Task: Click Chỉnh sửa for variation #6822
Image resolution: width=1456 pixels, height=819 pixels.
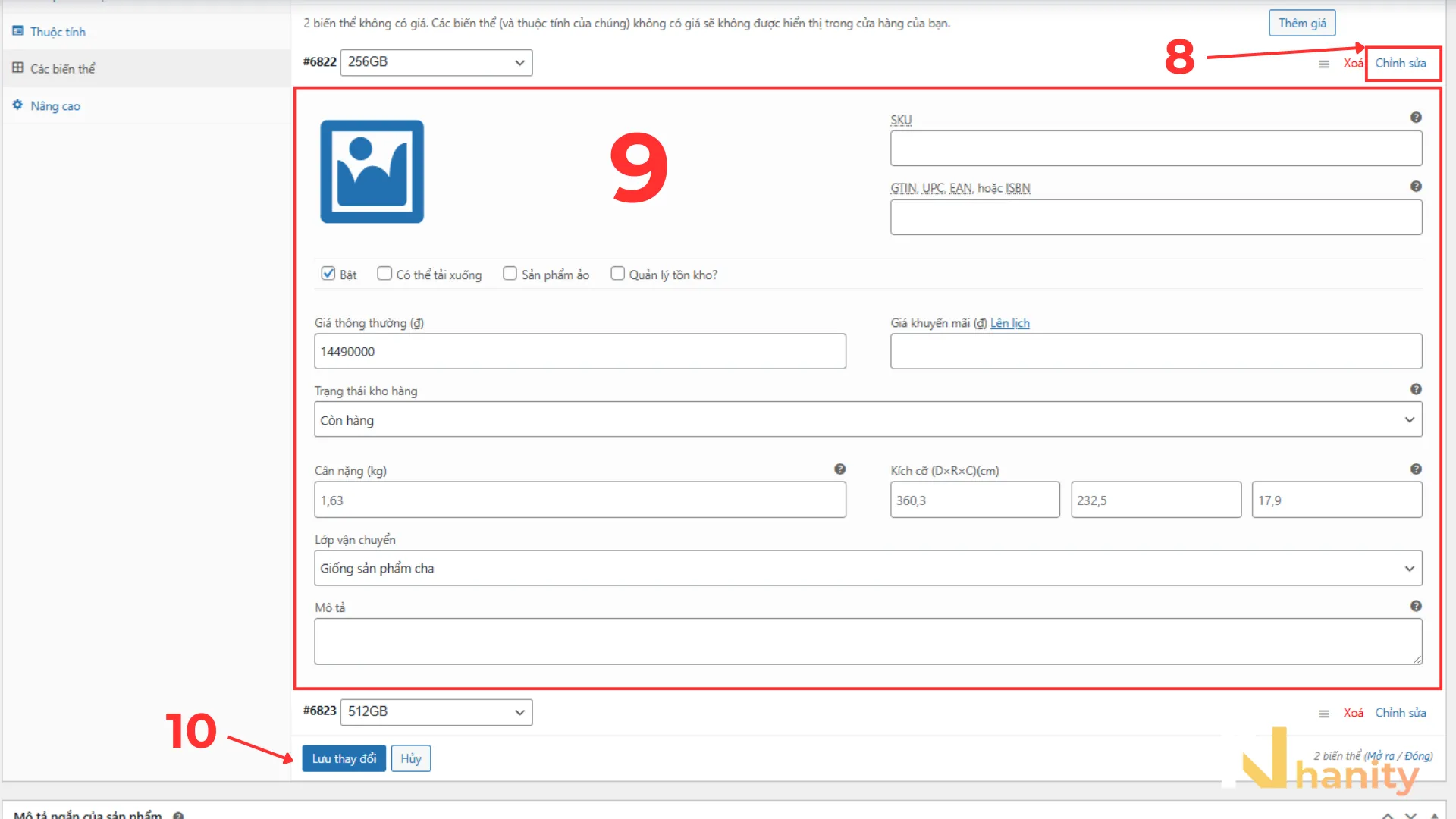Action: tap(1401, 64)
